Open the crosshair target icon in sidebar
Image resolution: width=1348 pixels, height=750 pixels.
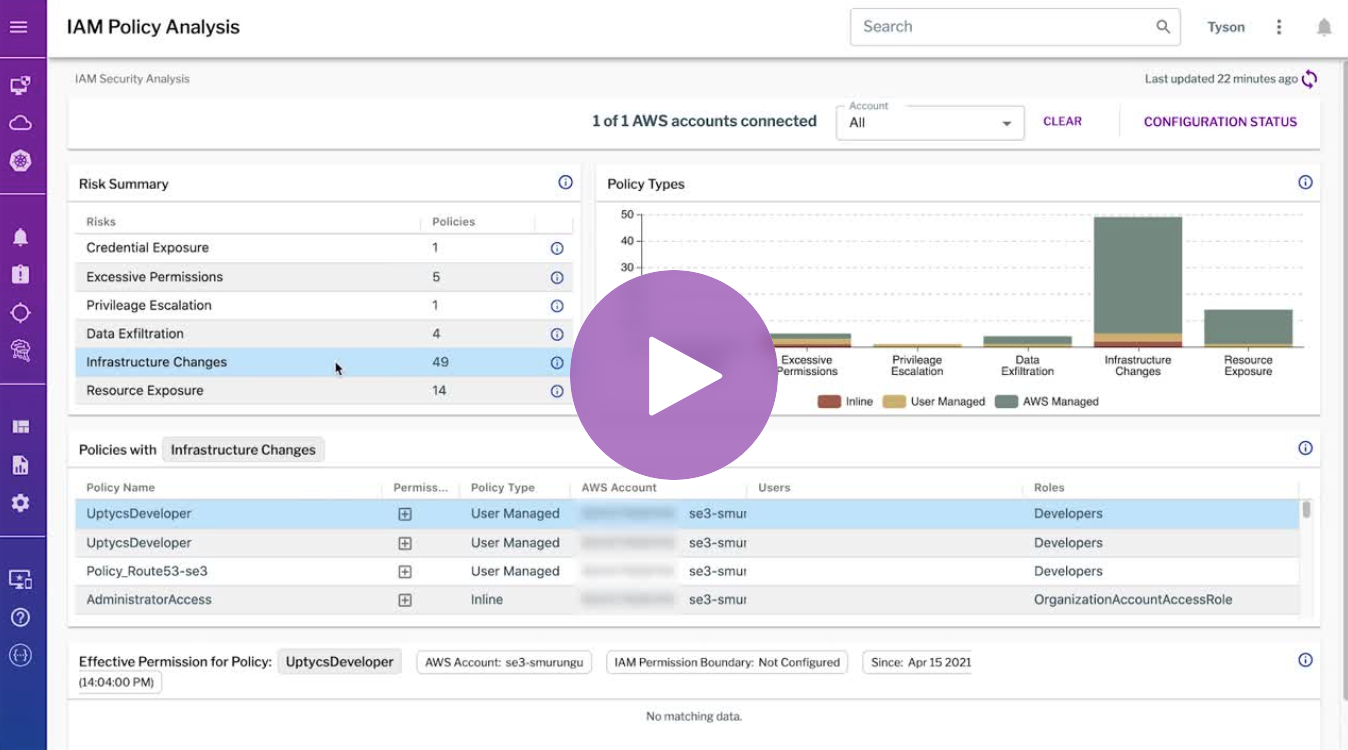click(x=20, y=312)
